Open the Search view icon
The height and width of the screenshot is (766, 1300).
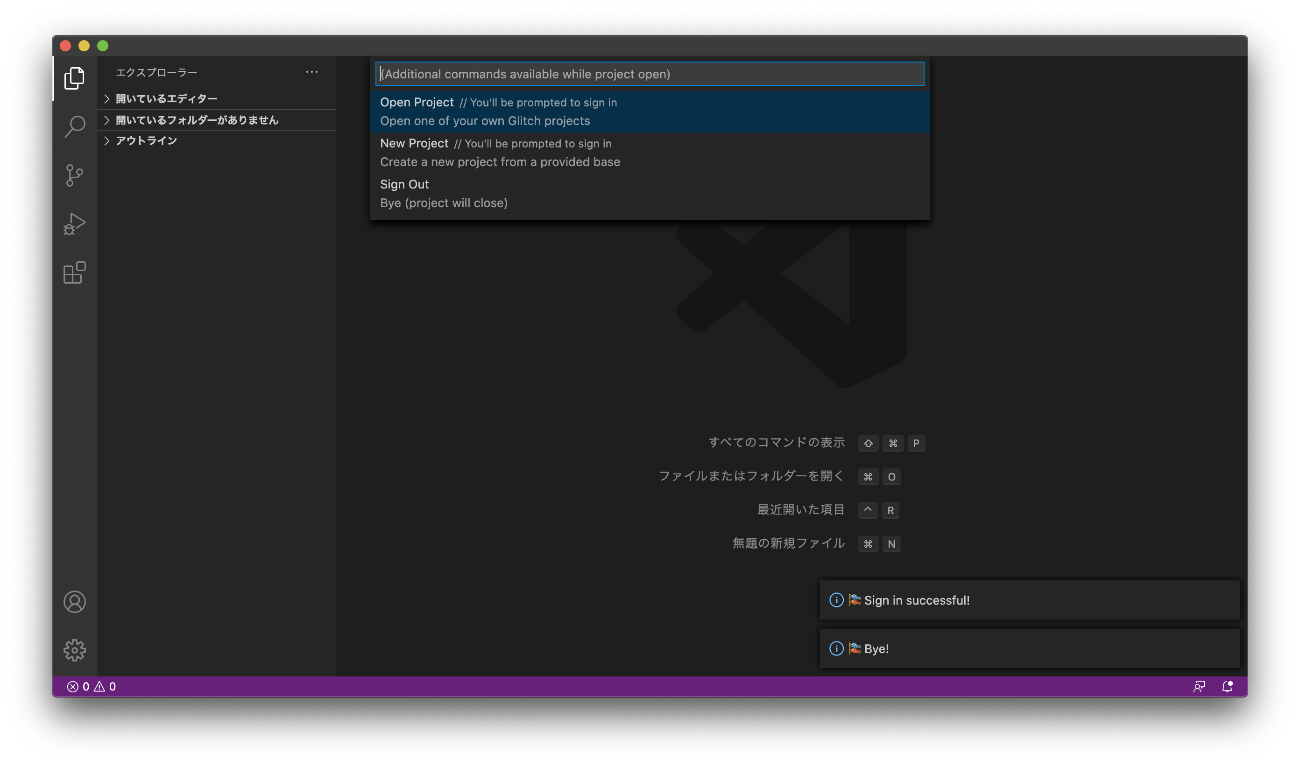coord(74,127)
